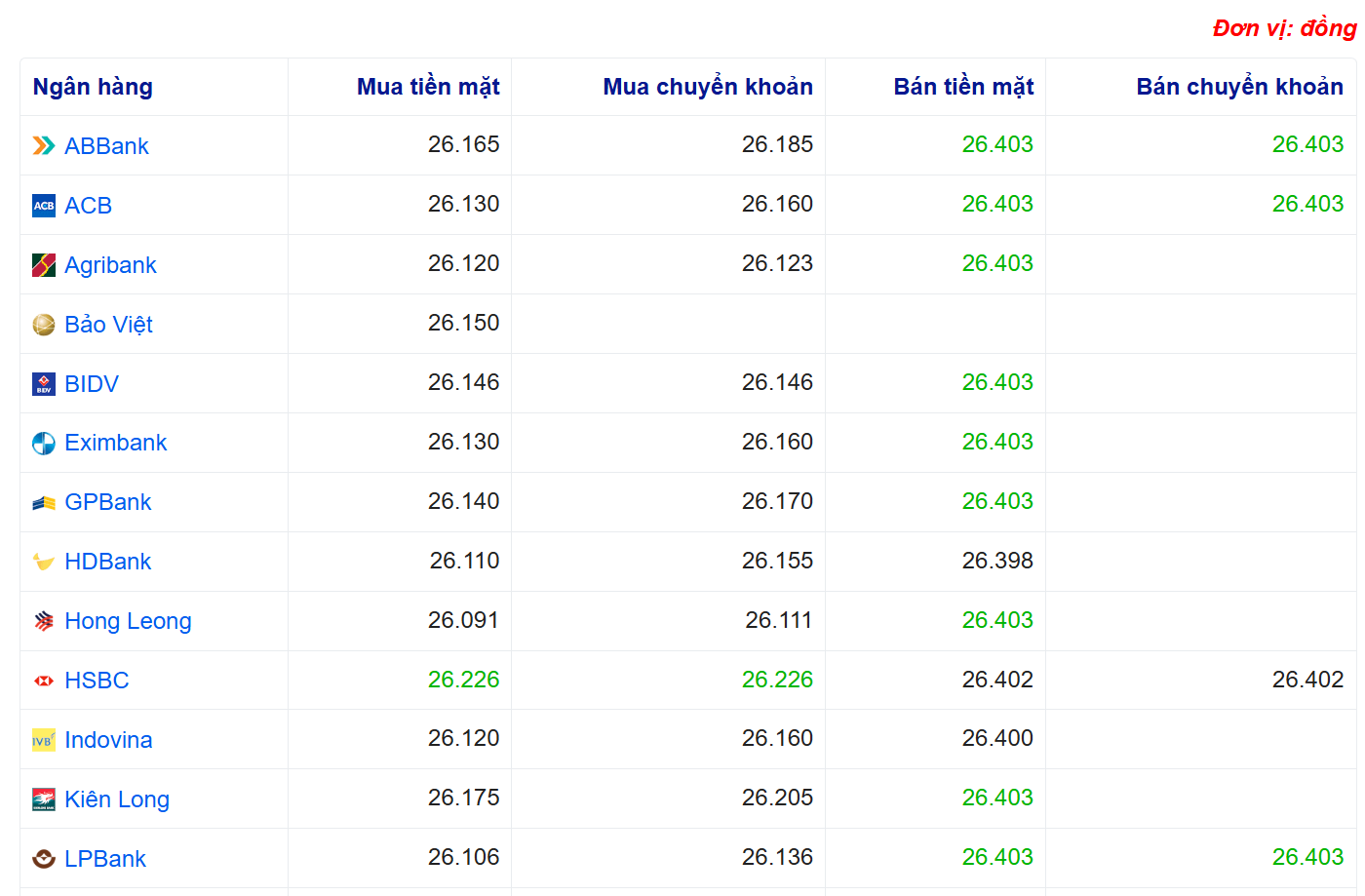Screen dimensions: 1365x896
Task: Click the Mua chuyển khoản column header
Action: click(x=708, y=87)
